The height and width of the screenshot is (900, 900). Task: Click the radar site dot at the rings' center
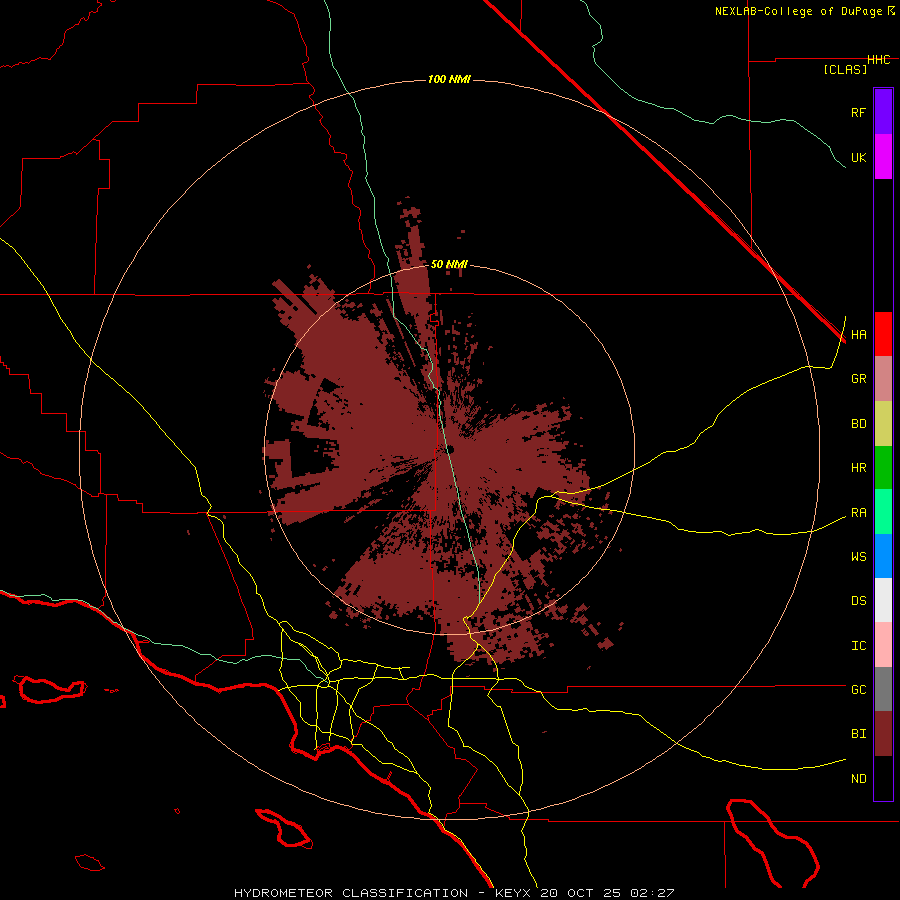click(449, 449)
